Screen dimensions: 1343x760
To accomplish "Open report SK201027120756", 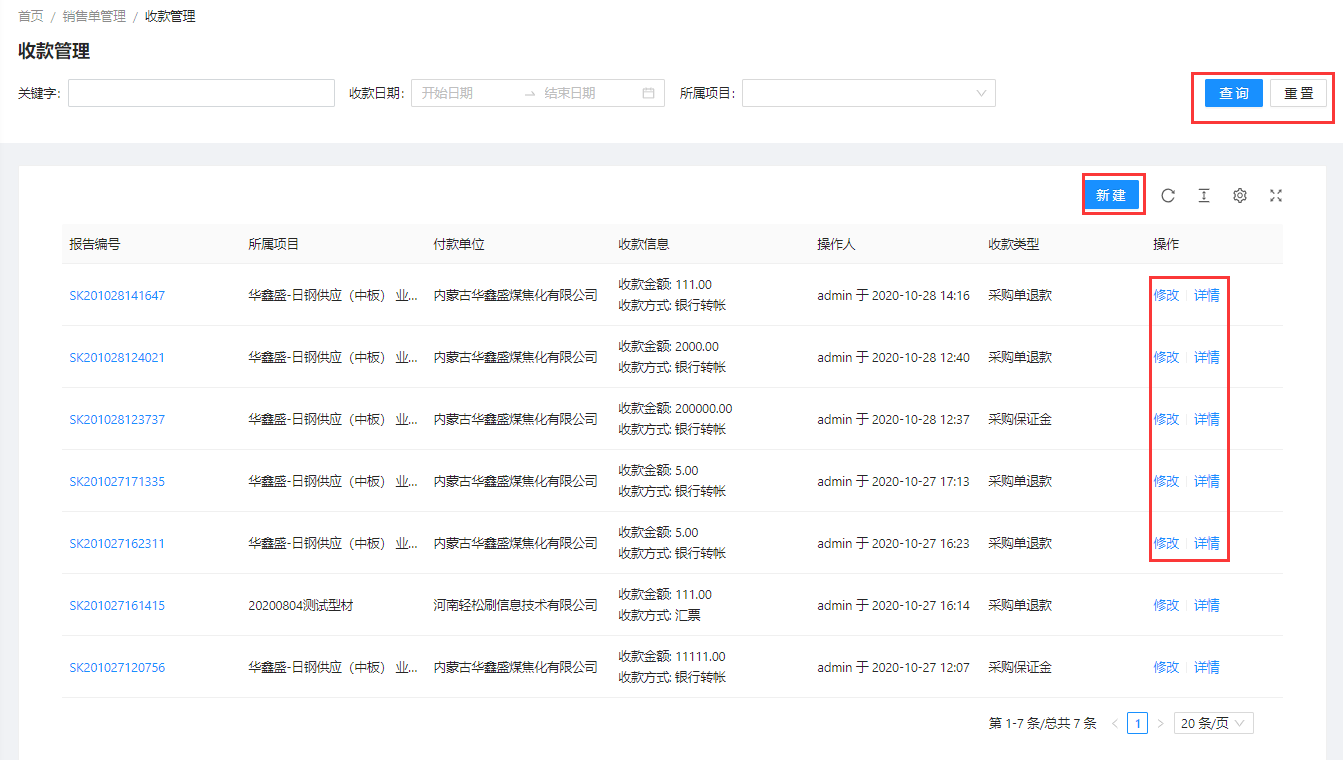I will point(117,668).
